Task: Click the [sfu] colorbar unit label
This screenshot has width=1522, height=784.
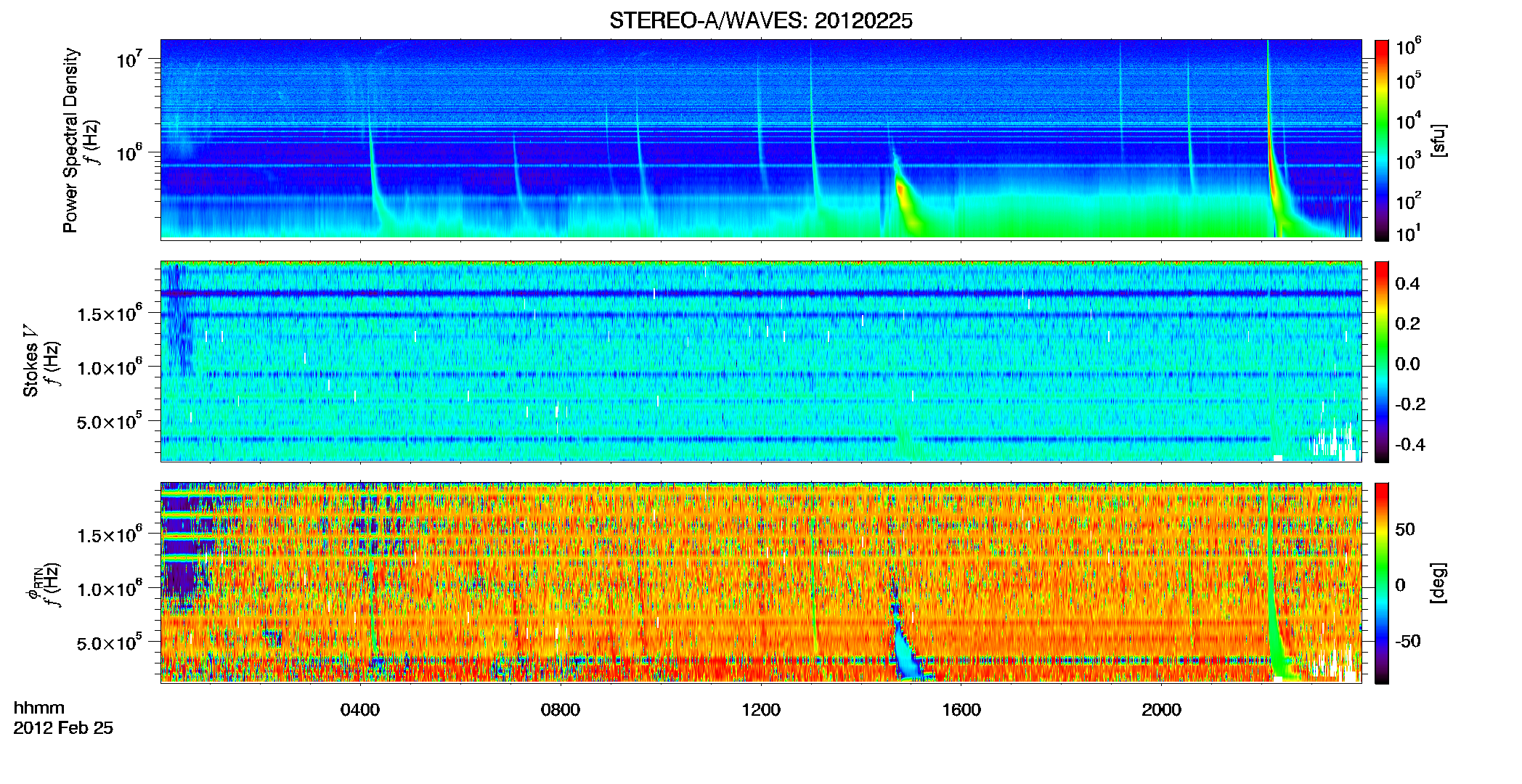Action: pos(1439,140)
